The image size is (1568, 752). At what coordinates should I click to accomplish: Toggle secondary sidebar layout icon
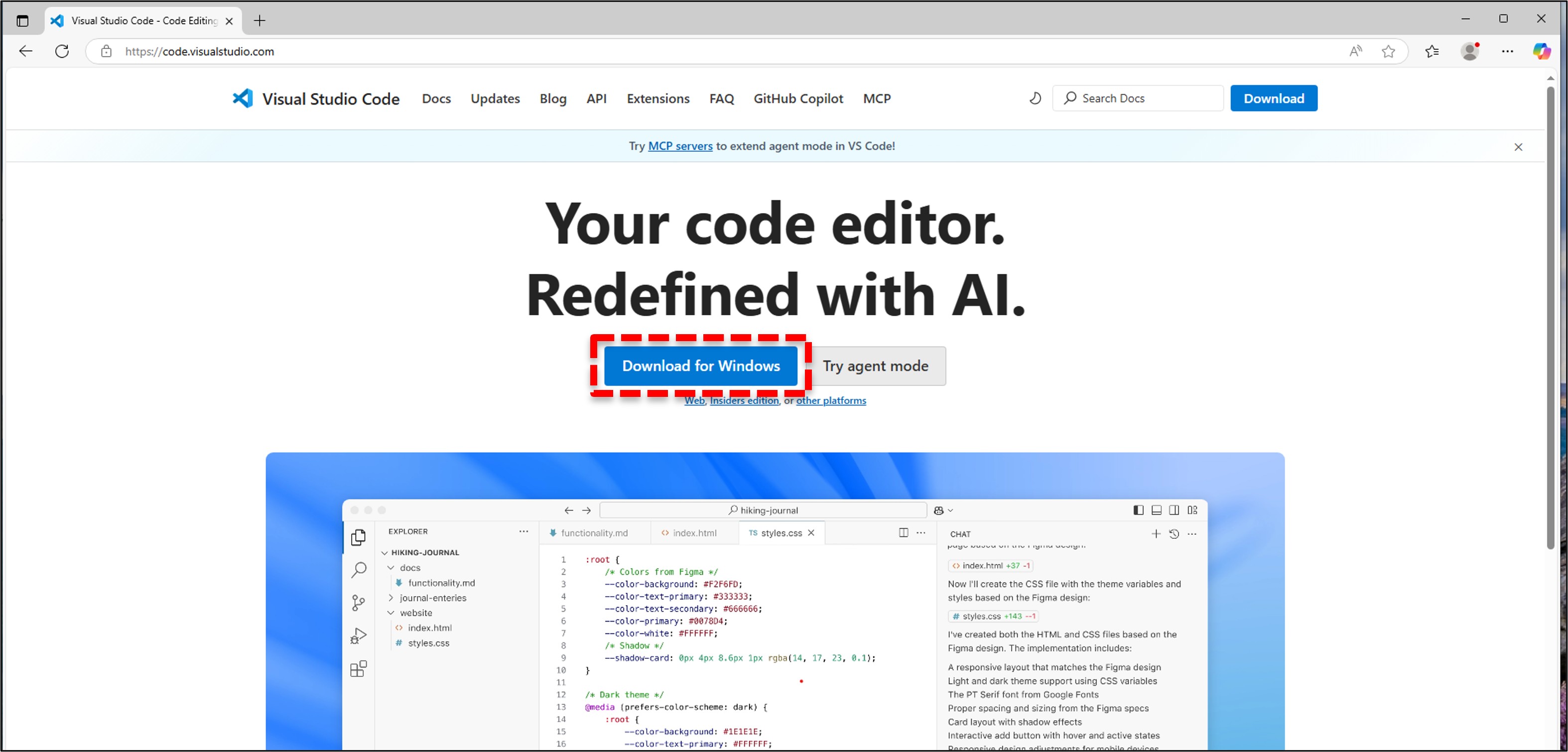(x=1174, y=510)
